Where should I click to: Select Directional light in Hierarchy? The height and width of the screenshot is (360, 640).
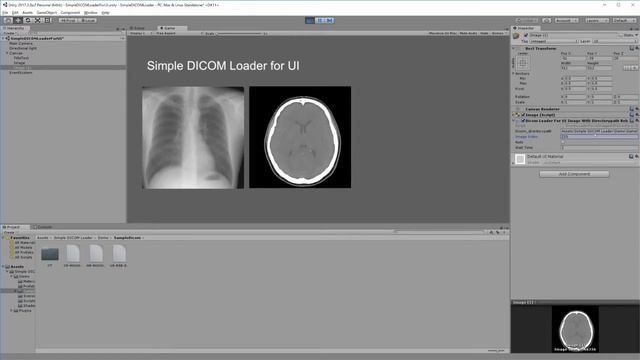pyautogui.click(x=23, y=48)
